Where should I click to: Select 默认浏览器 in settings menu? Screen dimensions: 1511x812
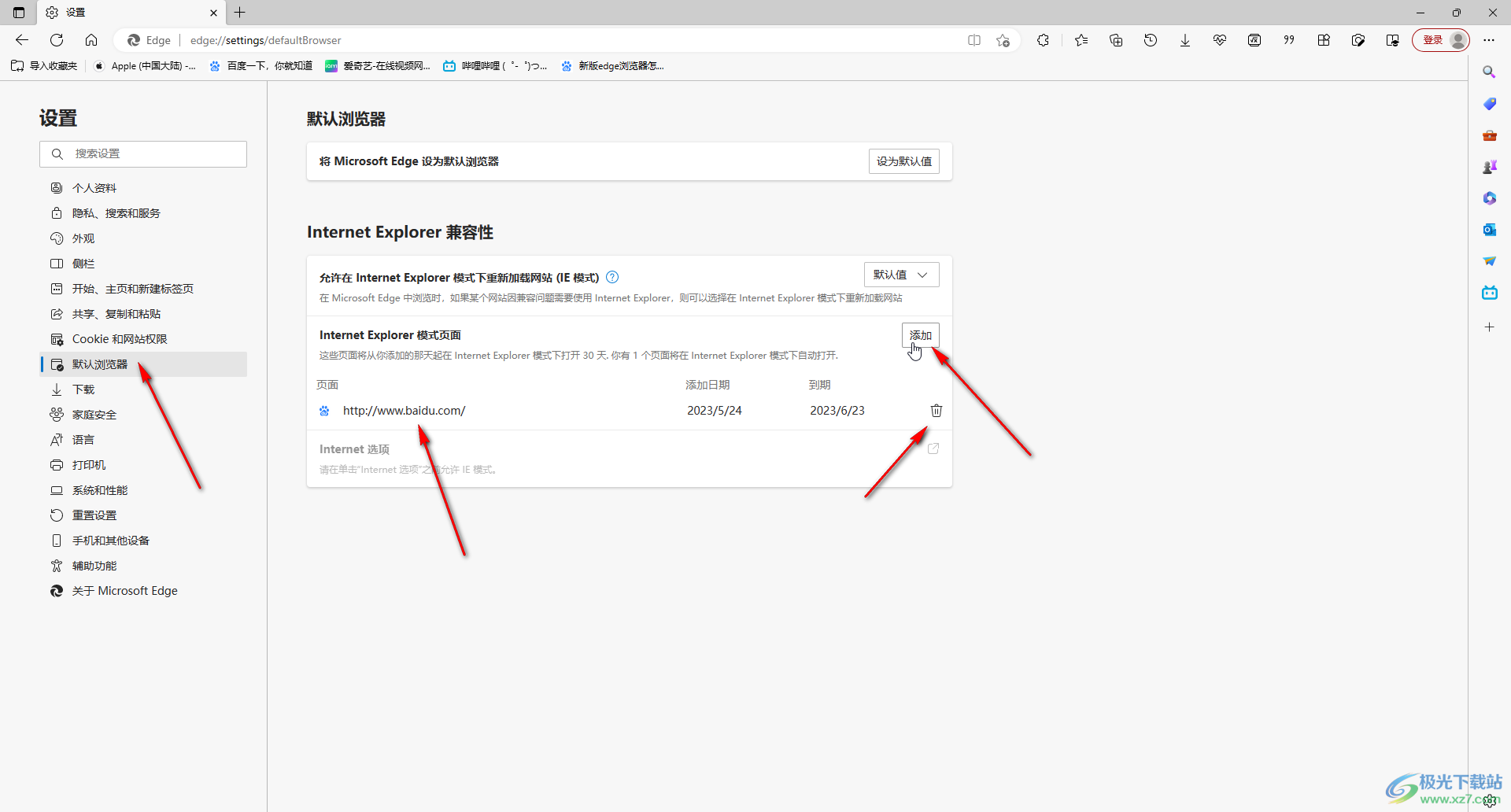click(x=143, y=364)
